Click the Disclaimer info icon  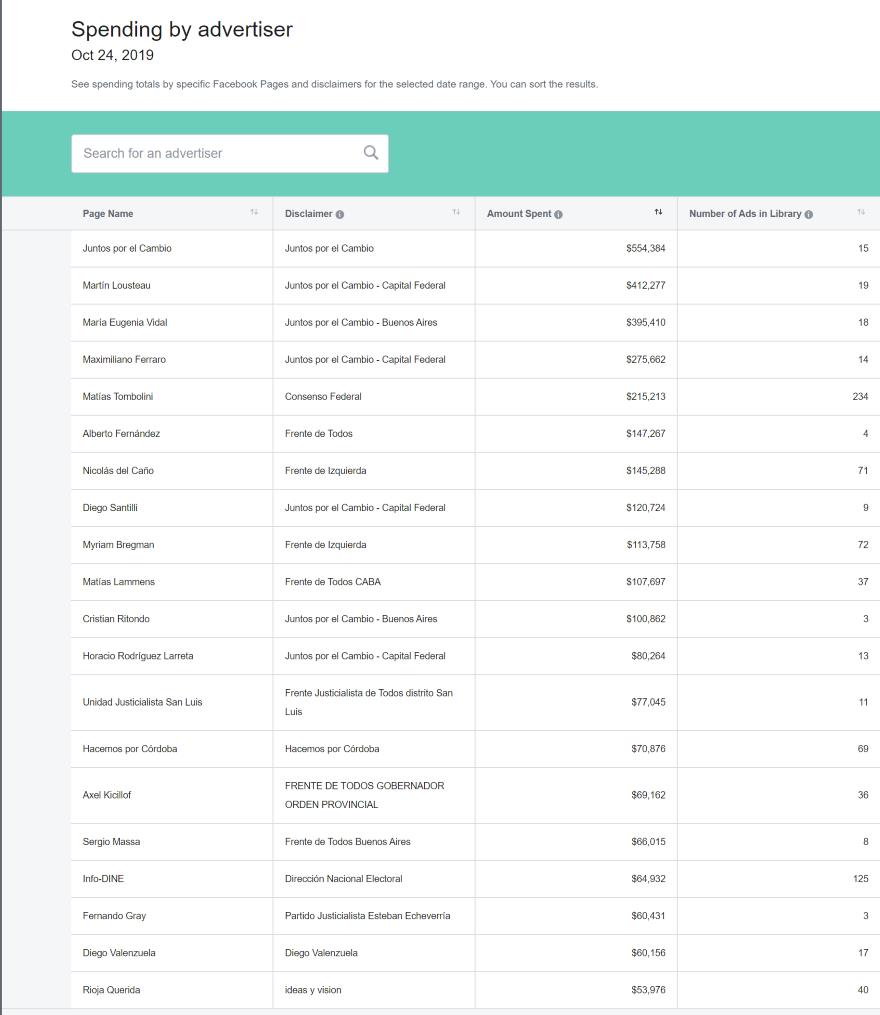pos(340,214)
